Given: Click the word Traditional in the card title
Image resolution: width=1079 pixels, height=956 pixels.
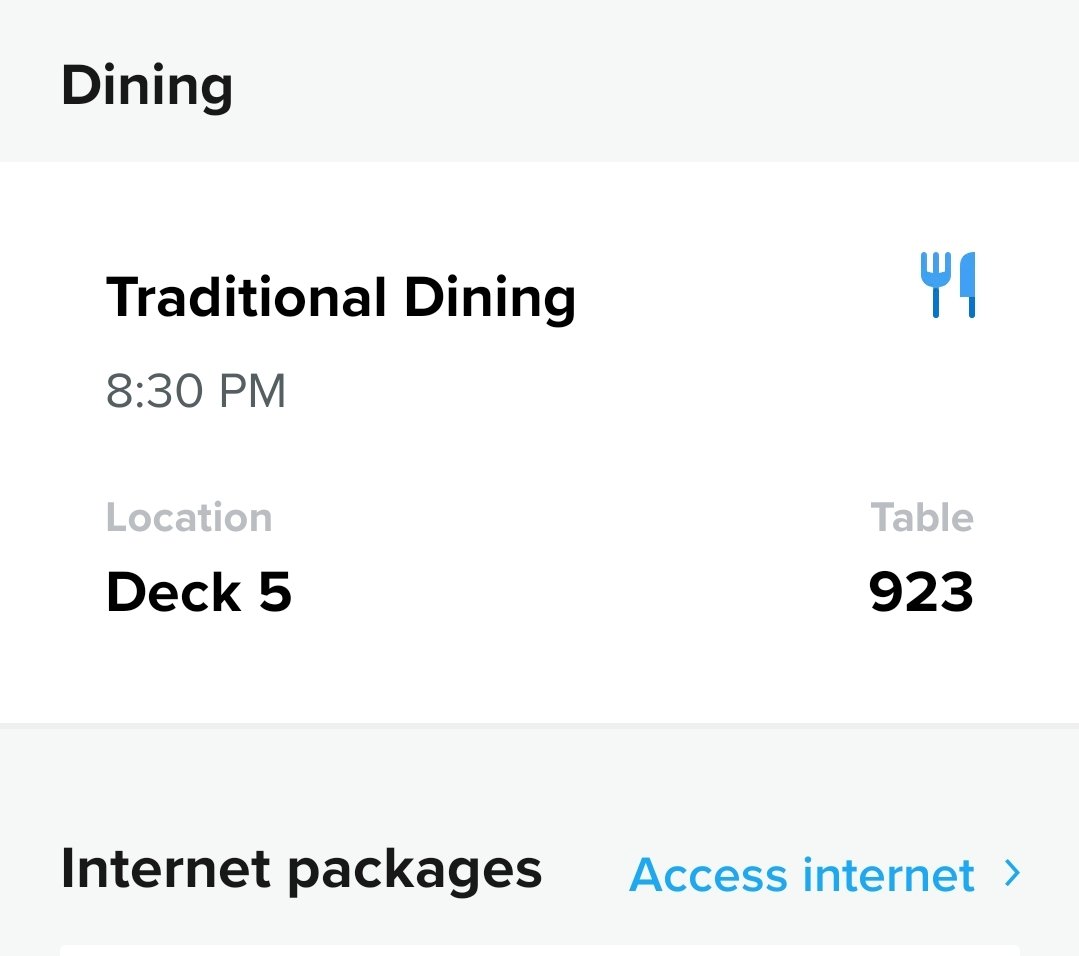Looking at the screenshot, I should pos(246,297).
